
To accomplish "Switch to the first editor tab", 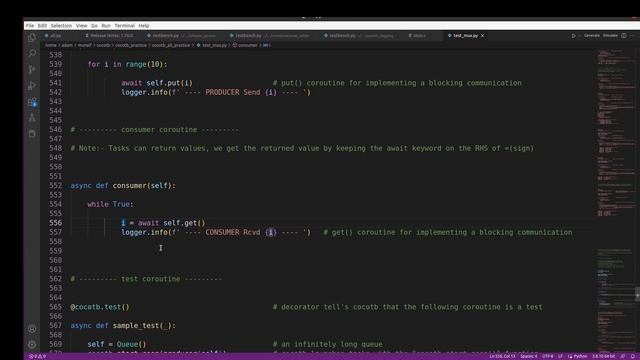I will (53, 36).
